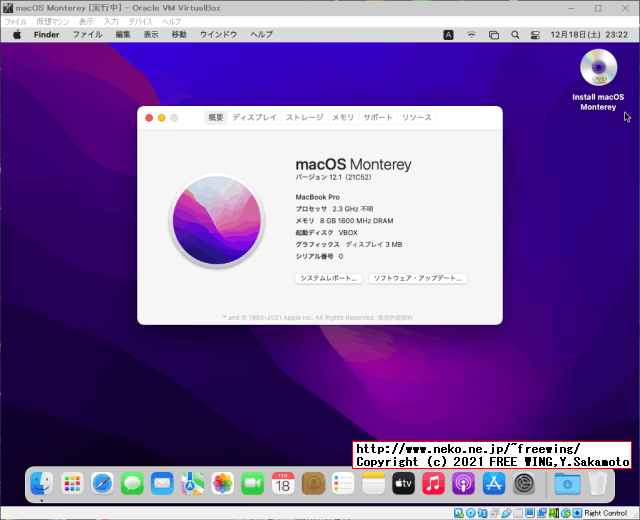
Task: Select the 概要 tab
Action: tap(216, 118)
